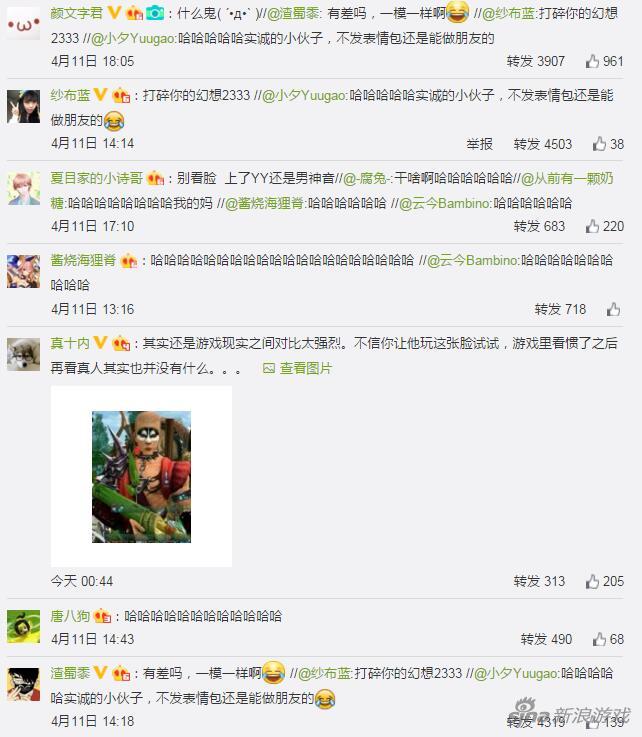
Task: Open the game character image thumbnail
Action: 141,477
